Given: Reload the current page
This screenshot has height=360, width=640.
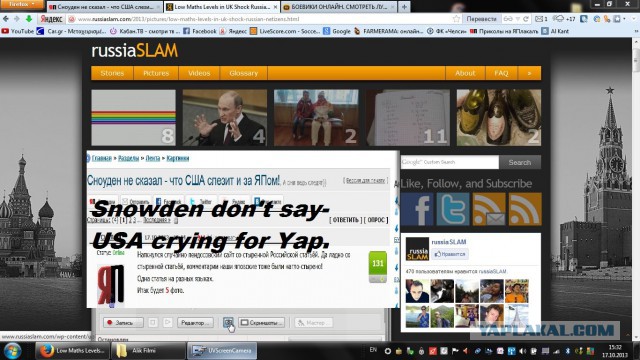Looking at the screenshot, I should coord(526,19).
